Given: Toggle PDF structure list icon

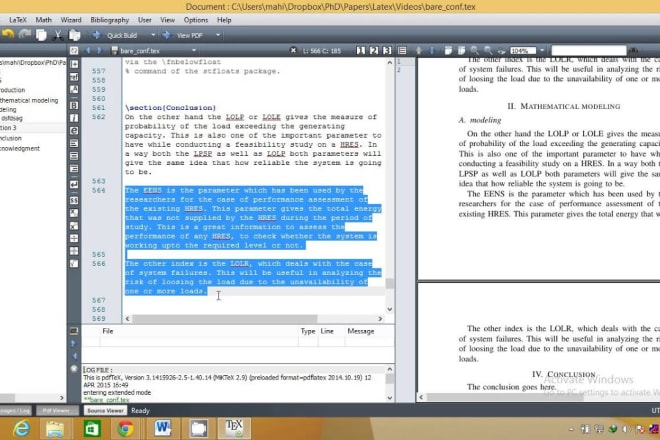Looking at the screenshot, I should (x=402, y=51).
